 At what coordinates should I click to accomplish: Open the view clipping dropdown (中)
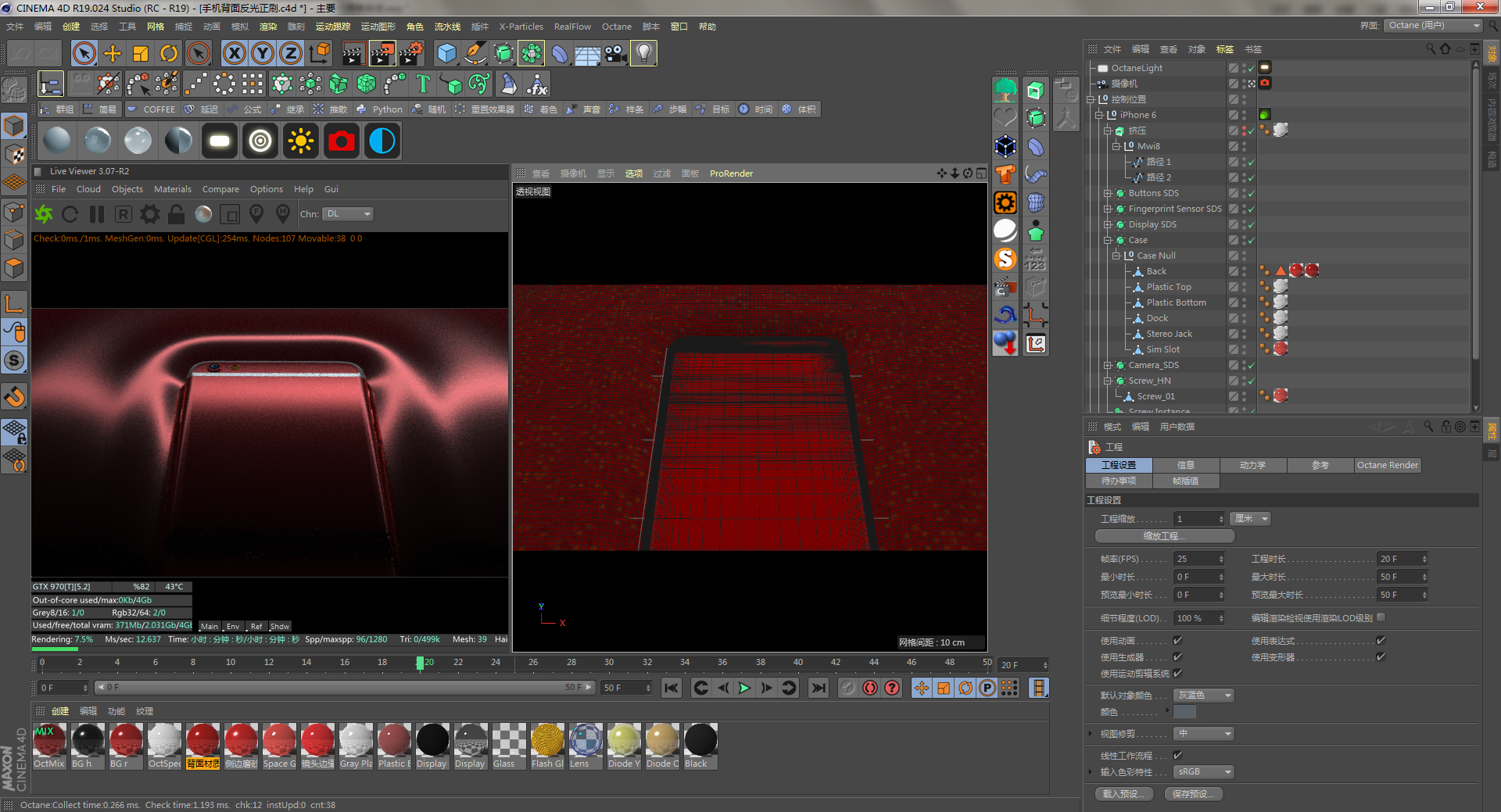[x=1203, y=734]
